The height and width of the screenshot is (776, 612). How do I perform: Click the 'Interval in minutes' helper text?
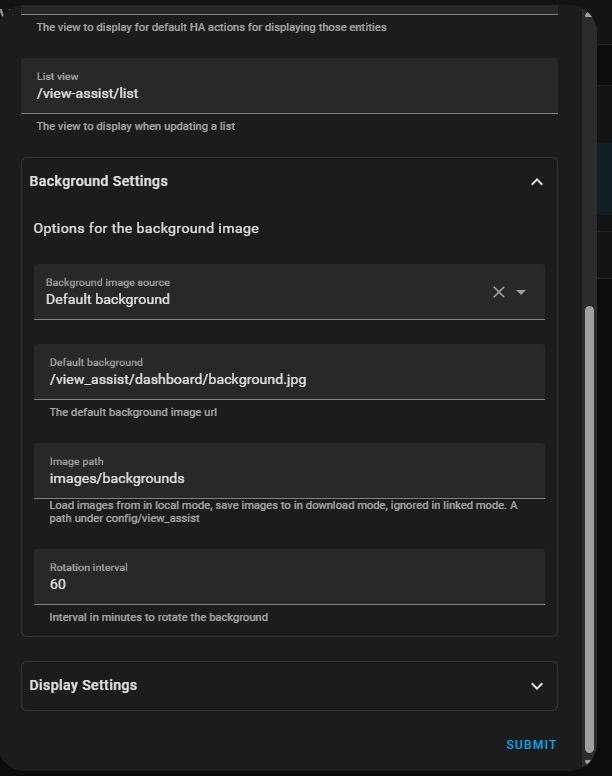coord(159,617)
